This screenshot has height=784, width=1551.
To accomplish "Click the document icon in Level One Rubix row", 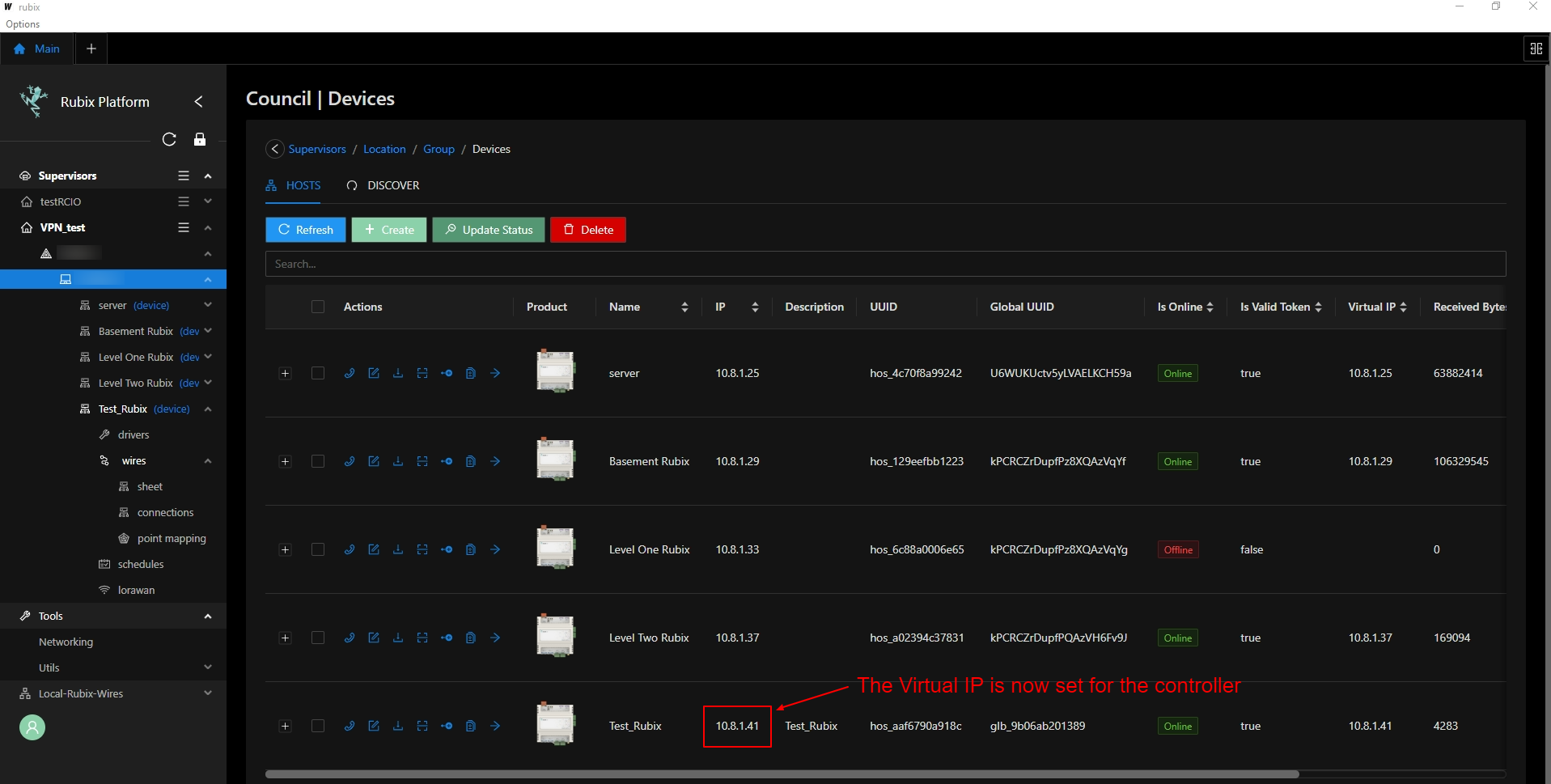I will 471,549.
